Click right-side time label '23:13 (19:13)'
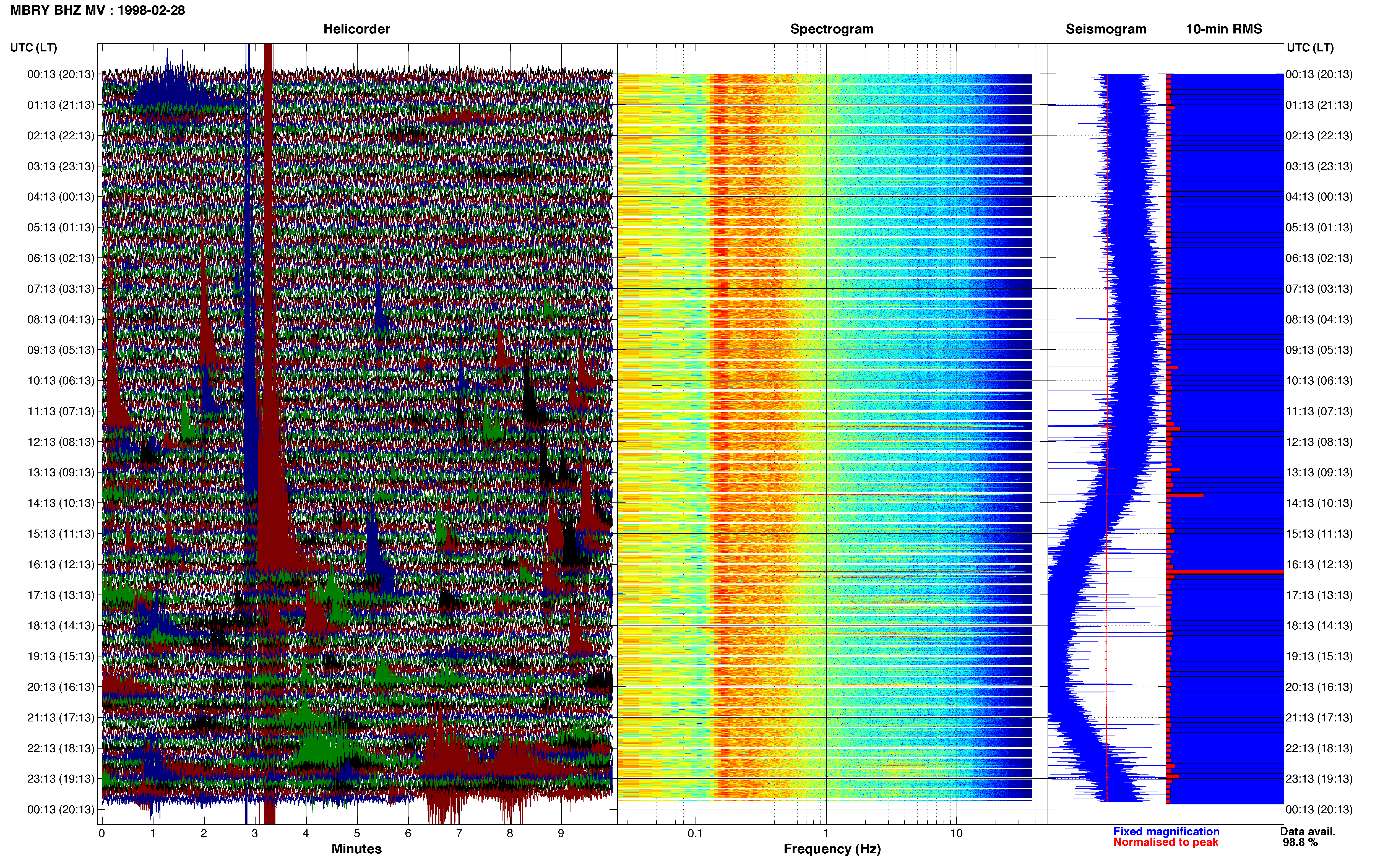 [x=1319, y=779]
